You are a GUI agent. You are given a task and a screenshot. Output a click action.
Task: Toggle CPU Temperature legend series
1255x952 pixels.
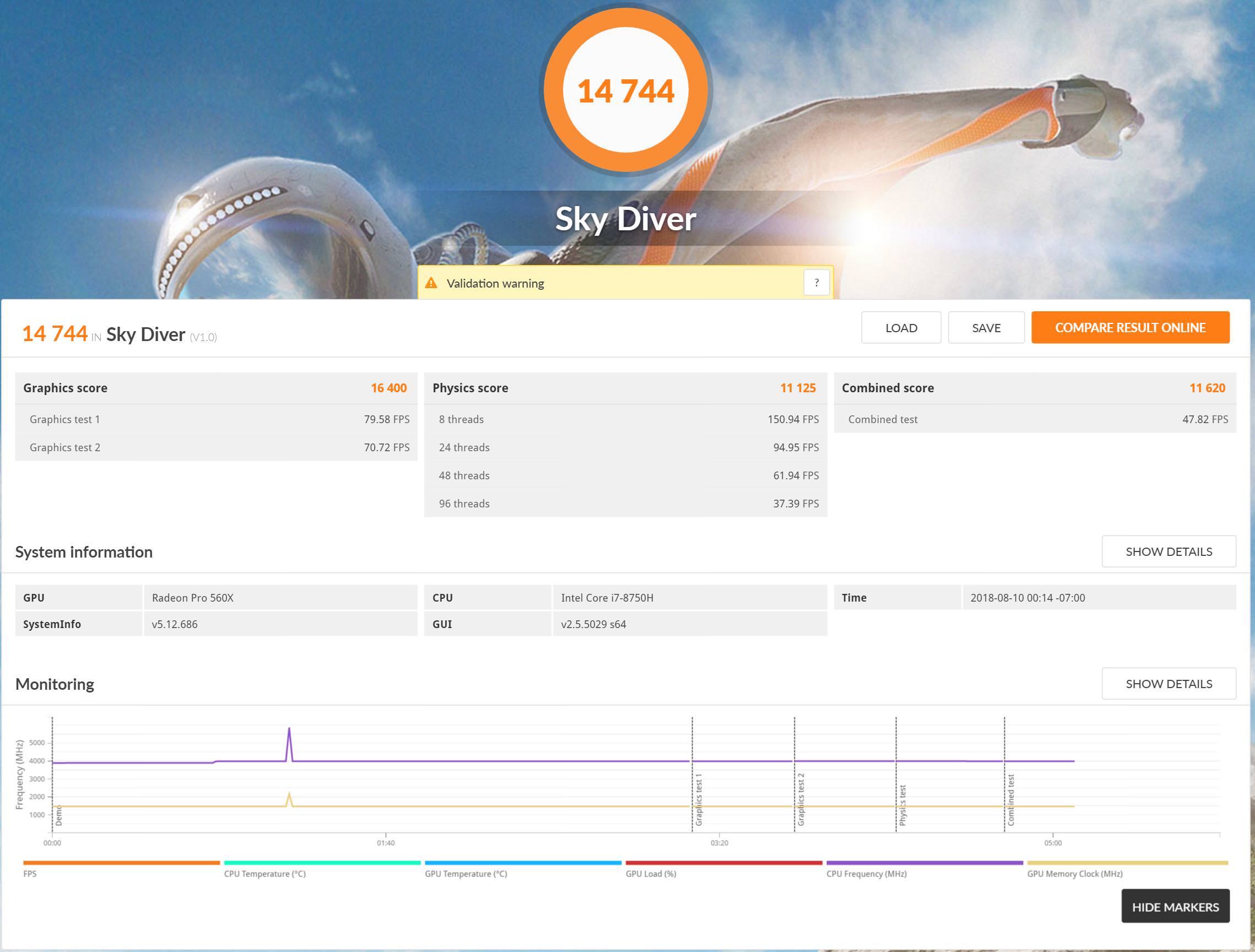click(264, 874)
